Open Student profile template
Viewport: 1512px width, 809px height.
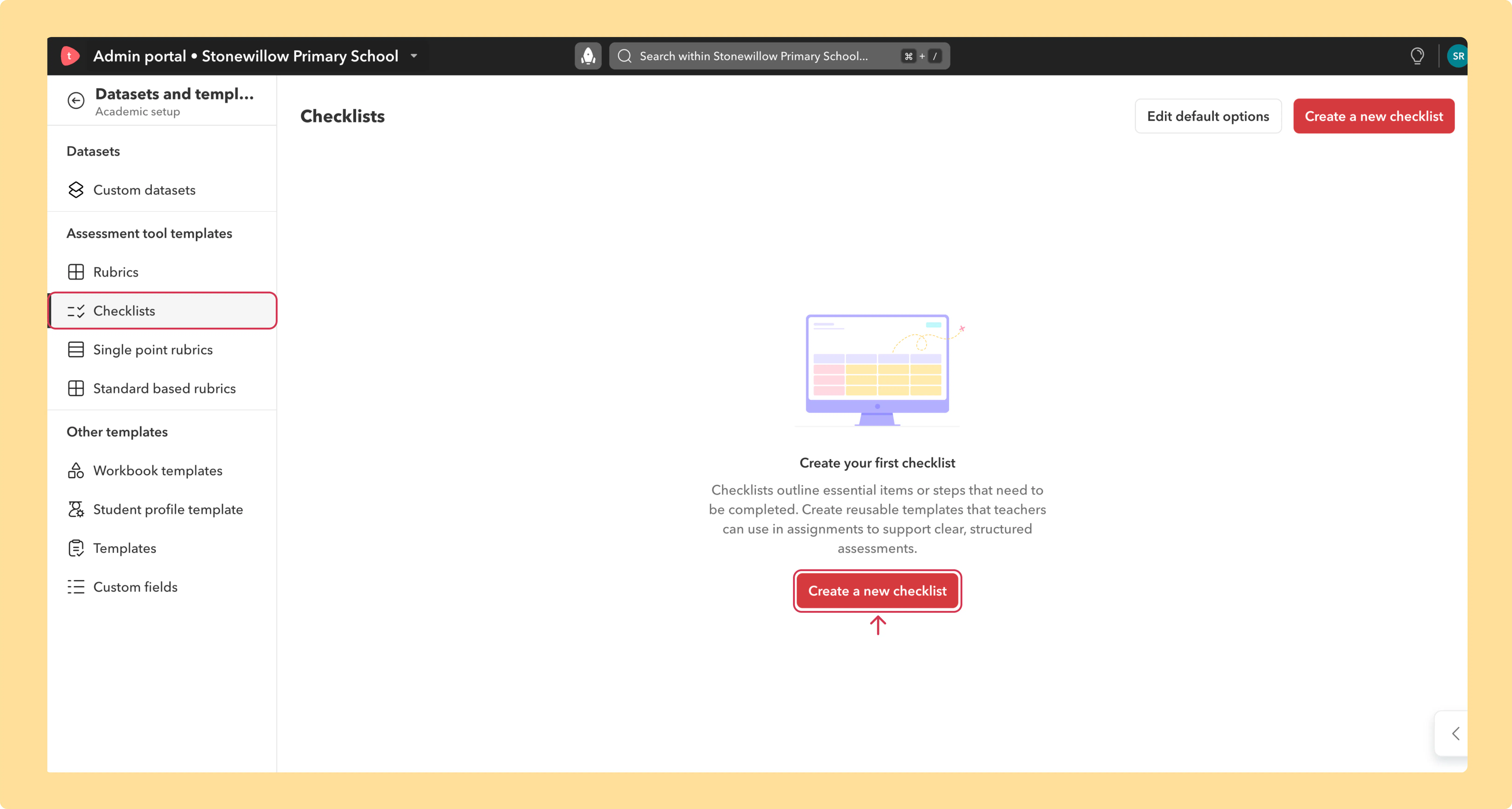[162, 509]
